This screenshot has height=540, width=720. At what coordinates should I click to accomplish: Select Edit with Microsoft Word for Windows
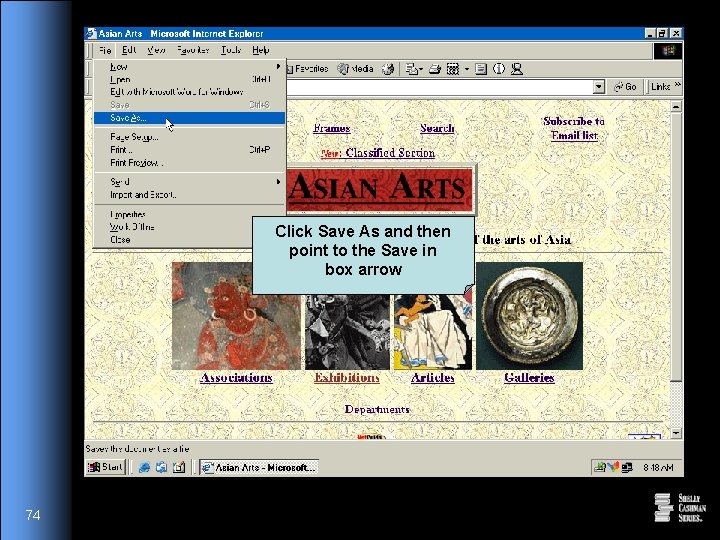pos(190,92)
